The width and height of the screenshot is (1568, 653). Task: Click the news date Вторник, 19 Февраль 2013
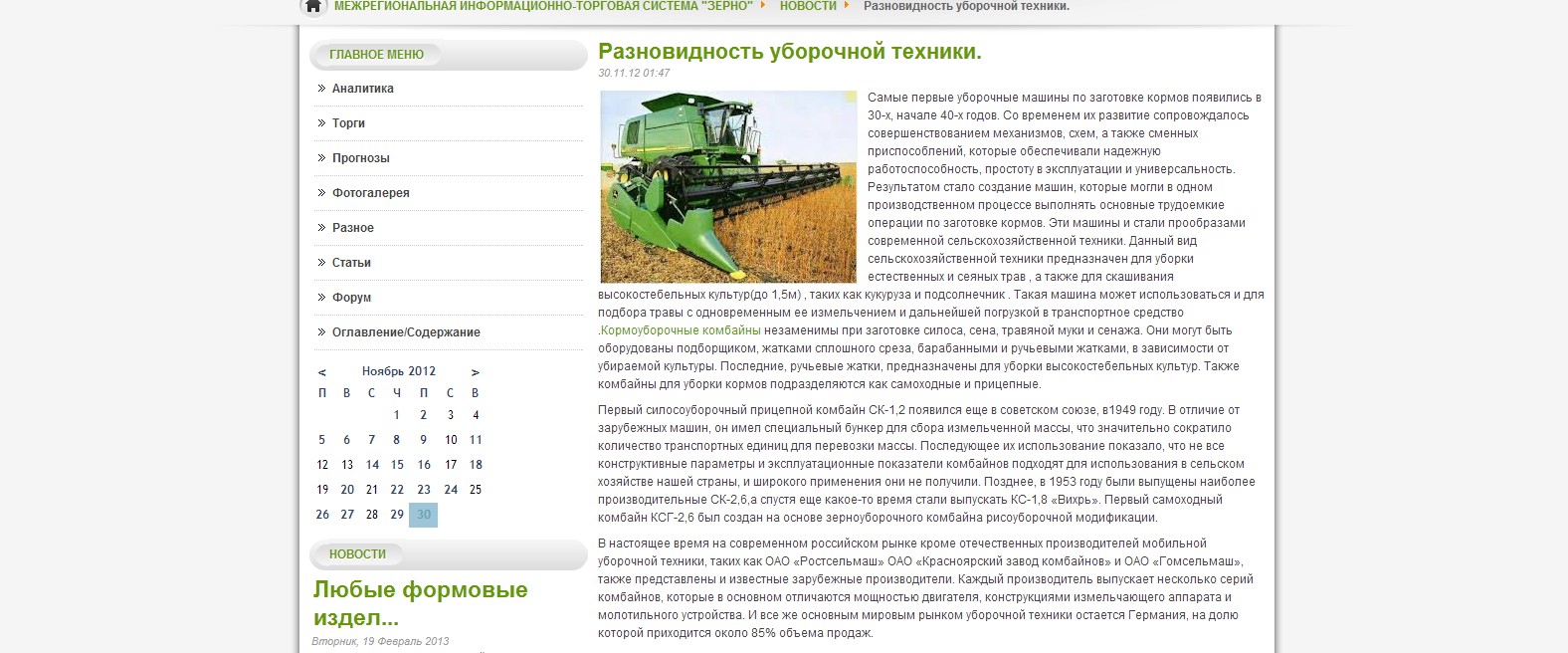pyautogui.click(x=380, y=641)
